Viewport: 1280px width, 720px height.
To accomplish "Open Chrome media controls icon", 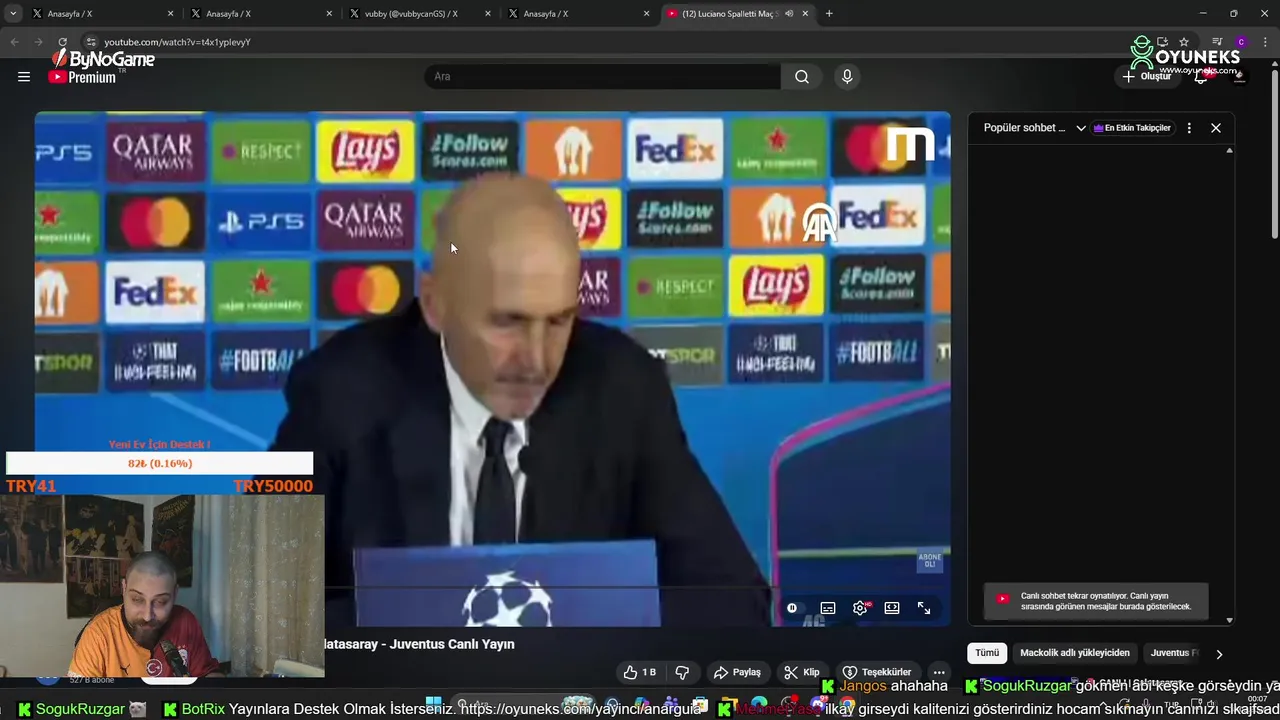I will coord(1217,42).
